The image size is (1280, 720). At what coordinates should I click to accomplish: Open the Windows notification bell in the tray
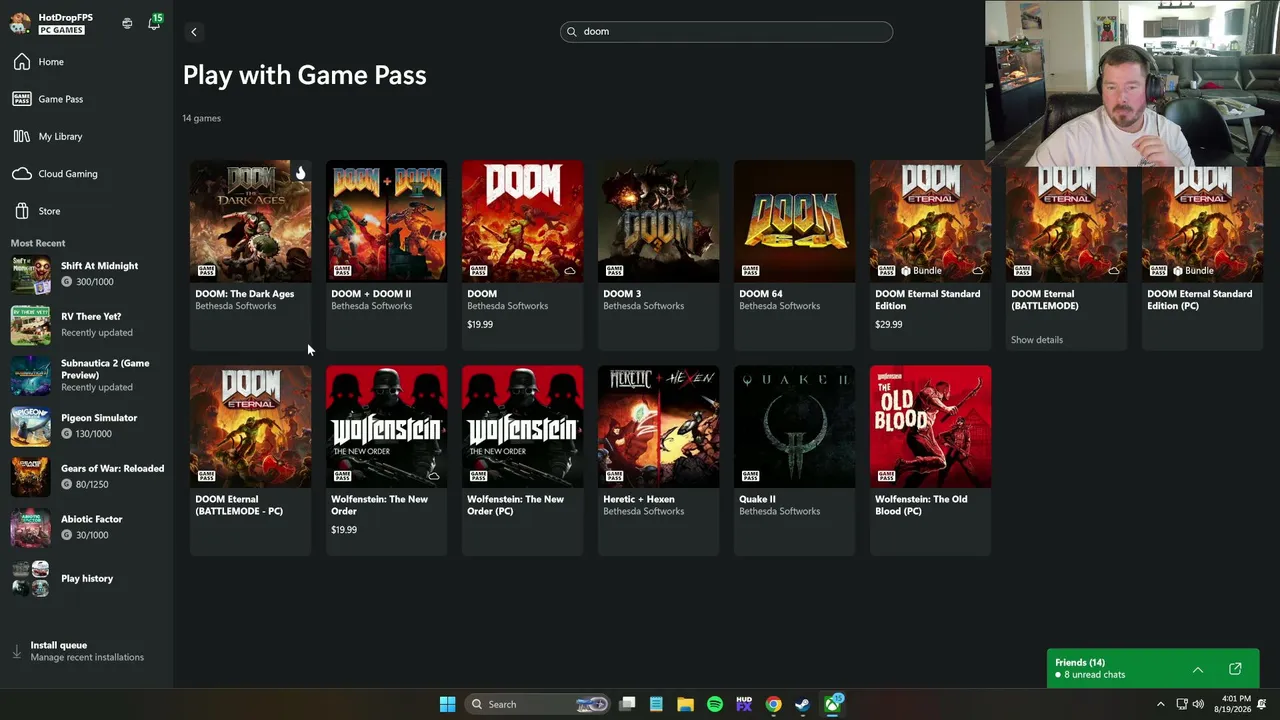(1263, 704)
